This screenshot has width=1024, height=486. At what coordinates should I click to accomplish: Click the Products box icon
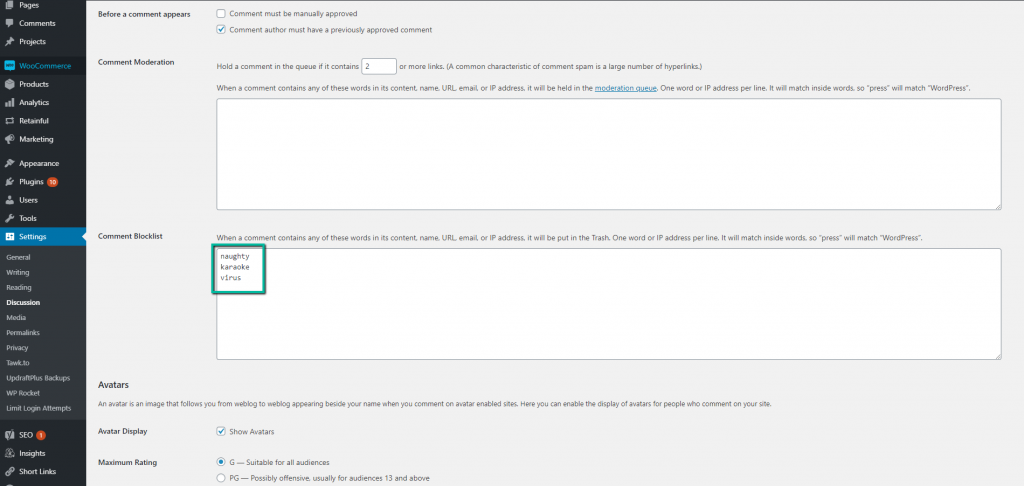pos(9,84)
